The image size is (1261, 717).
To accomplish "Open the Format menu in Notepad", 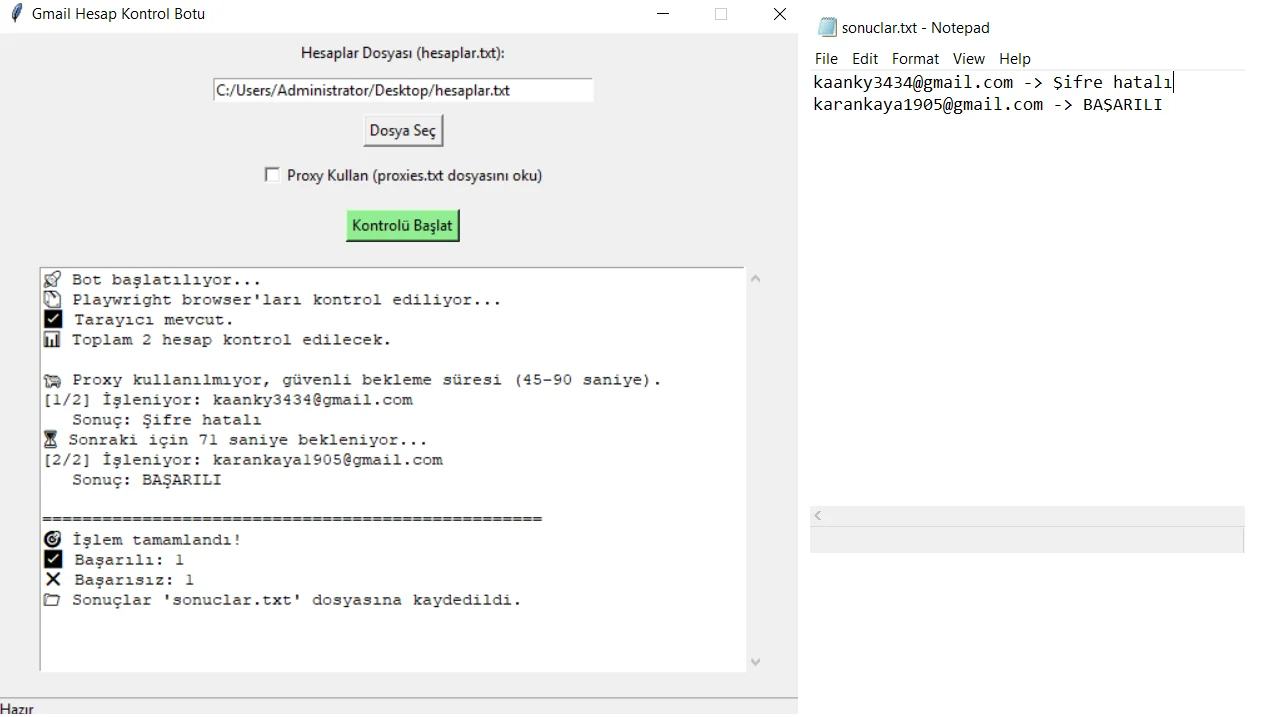I will click(x=915, y=59).
